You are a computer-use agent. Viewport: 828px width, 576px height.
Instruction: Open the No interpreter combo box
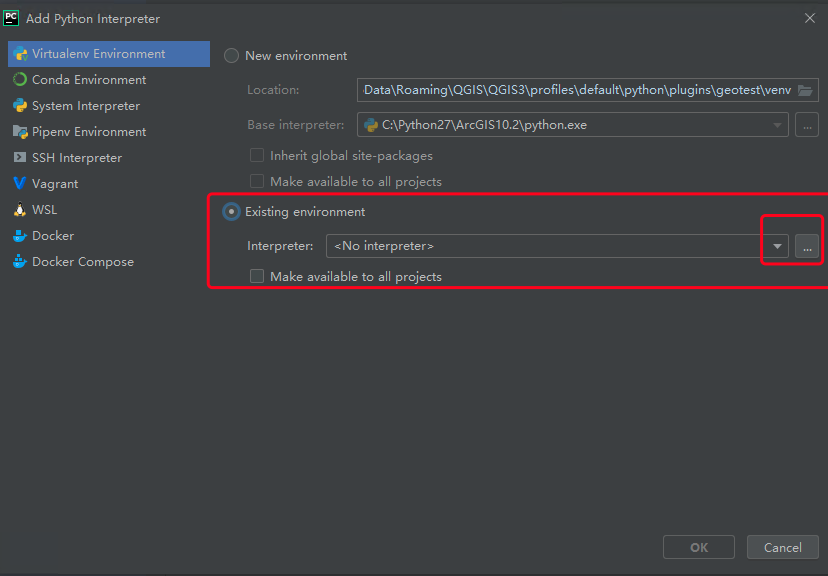click(x=545, y=246)
